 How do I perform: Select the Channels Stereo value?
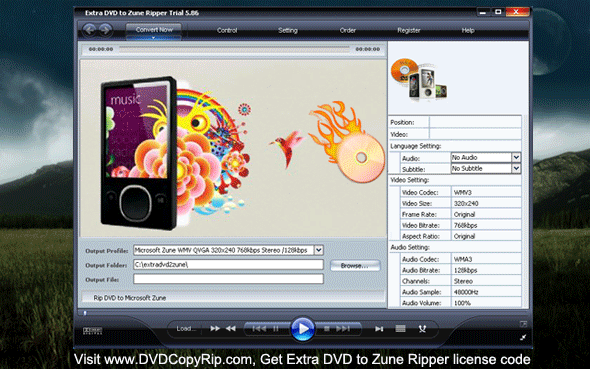(486, 281)
